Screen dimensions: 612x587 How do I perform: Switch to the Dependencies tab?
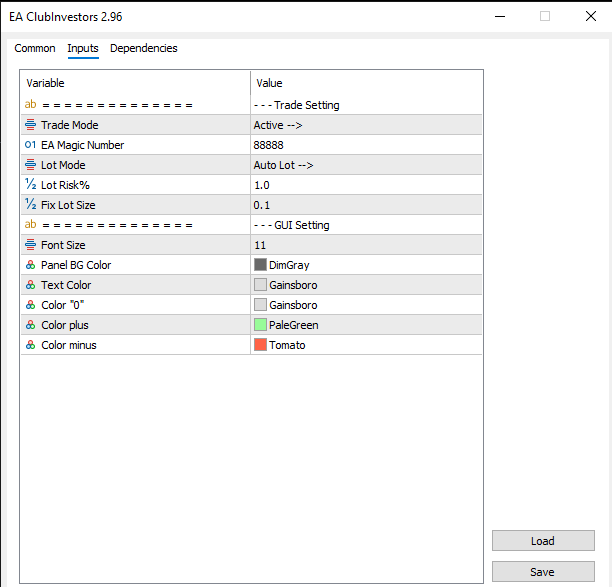143,48
